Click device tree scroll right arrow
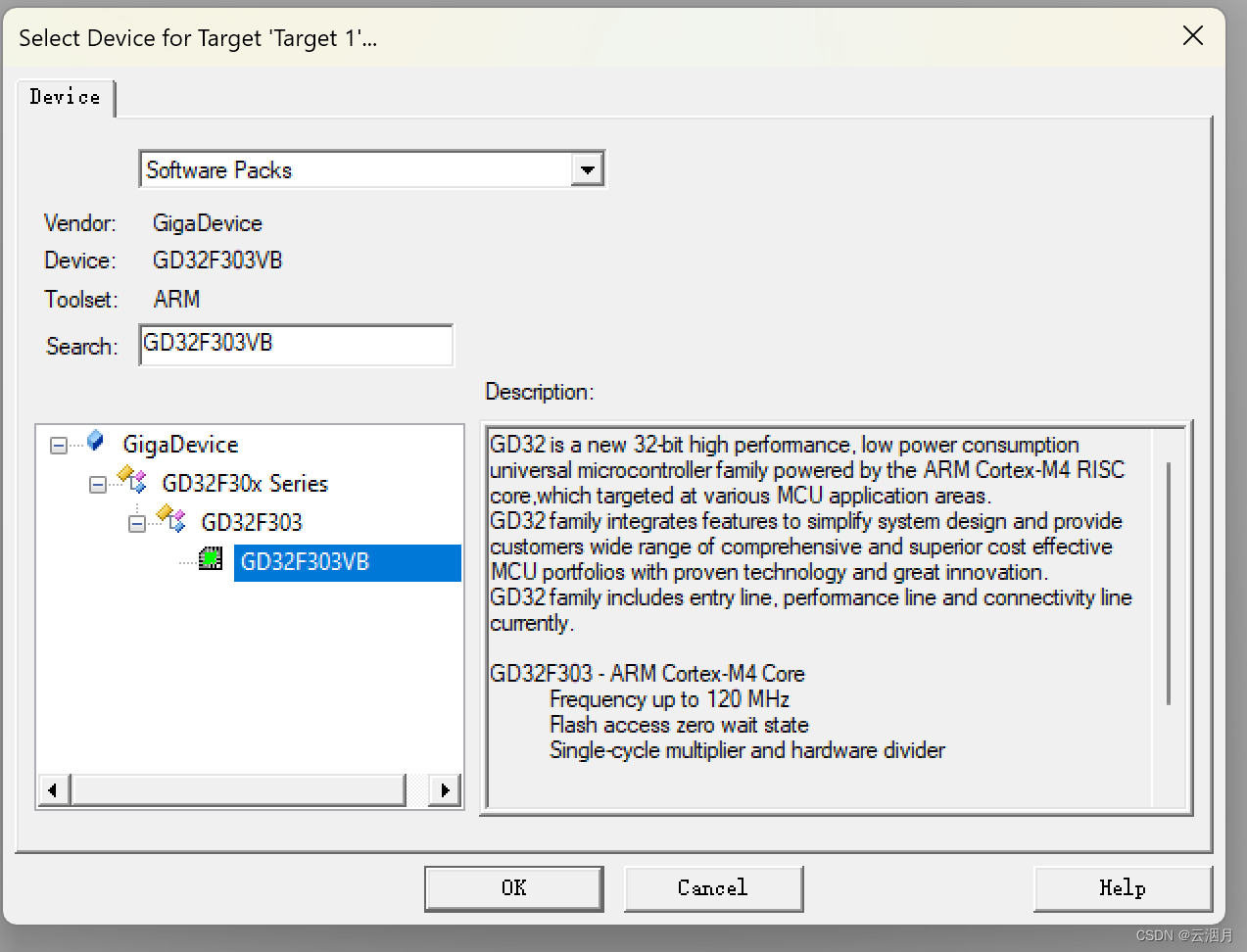This screenshot has height=952, width=1247. [446, 790]
